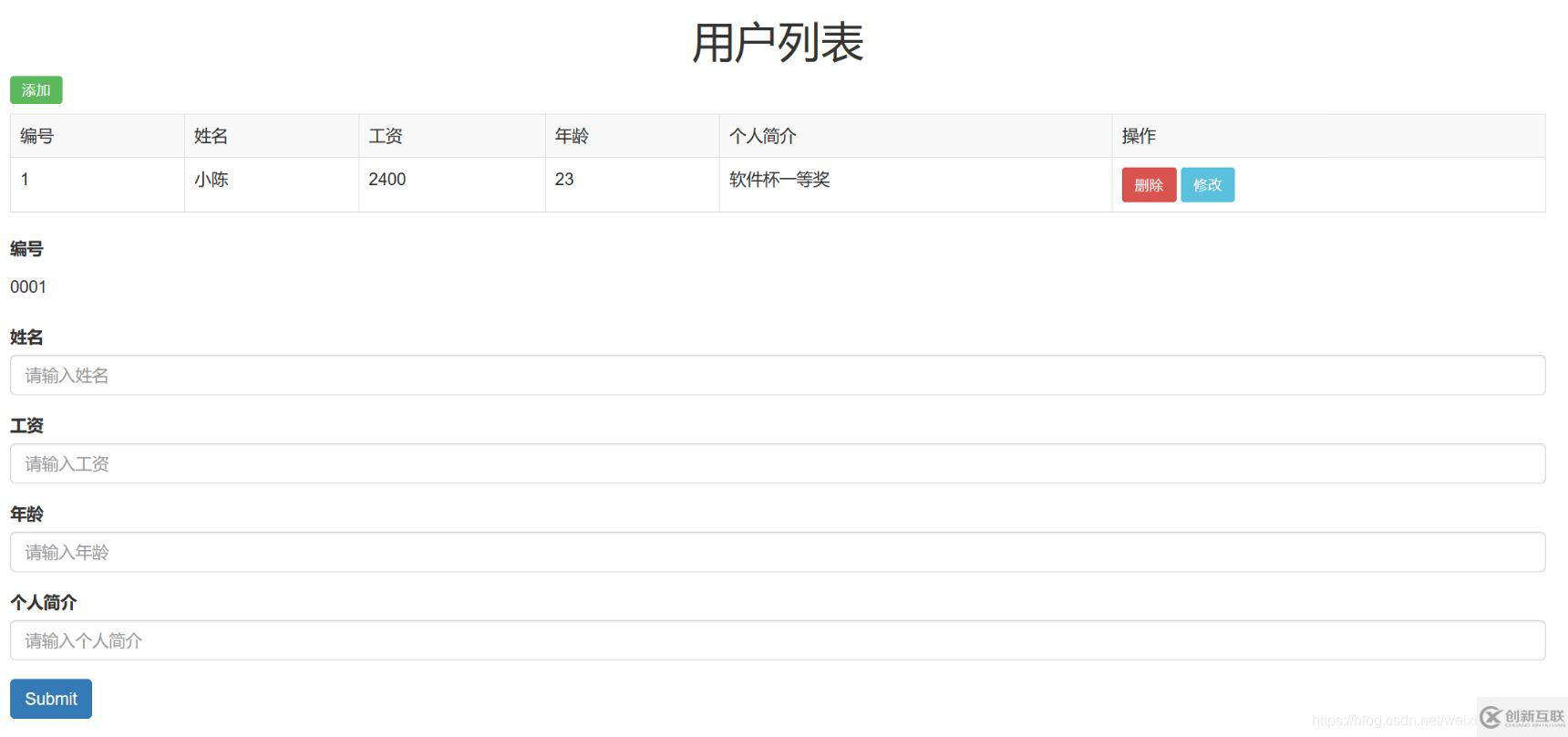Click the bold 姓名 form label

click(26, 337)
